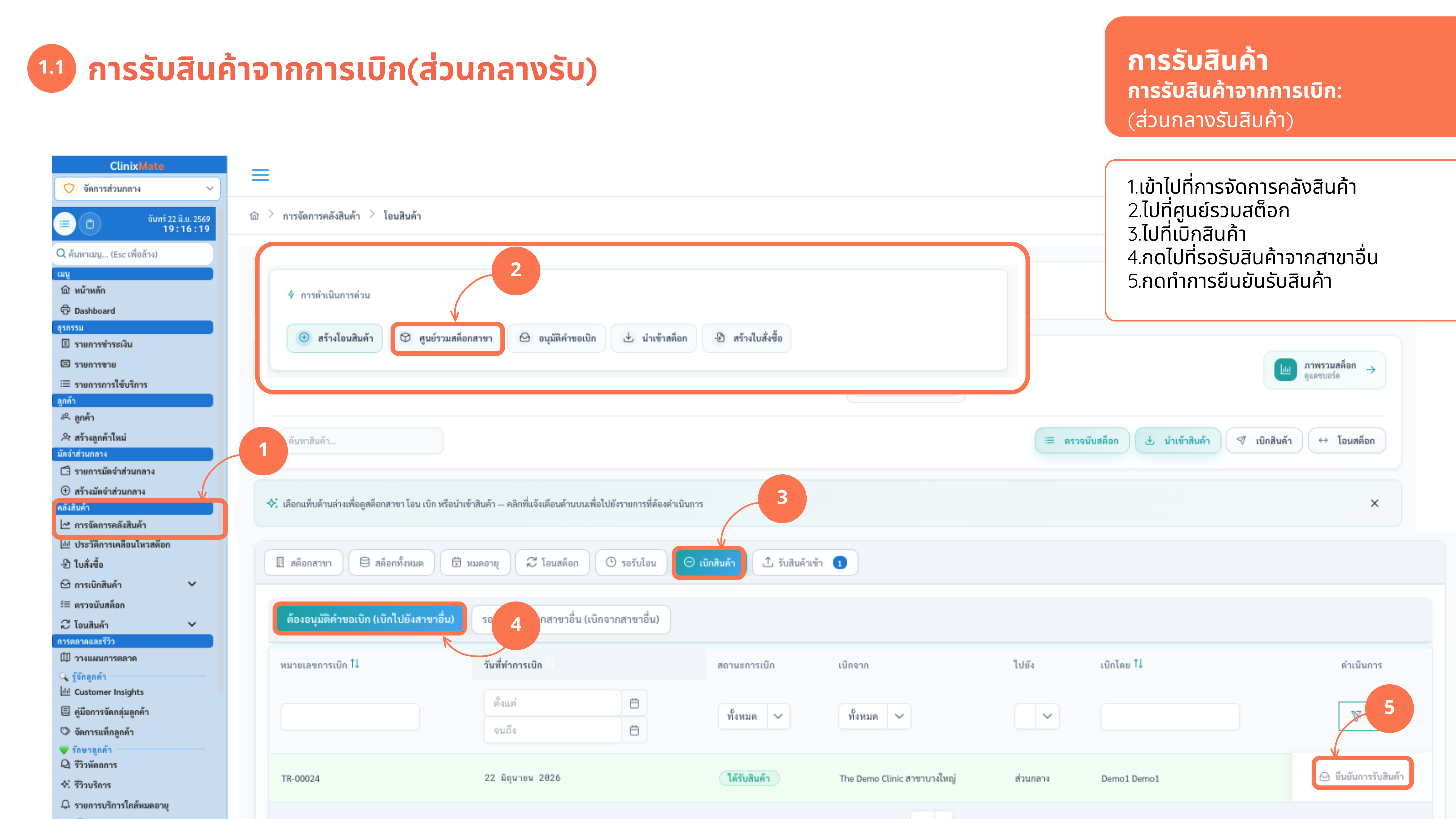Open หน้าหลัก in the sidebar
This screenshot has width=1456, height=819.
(x=83, y=290)
